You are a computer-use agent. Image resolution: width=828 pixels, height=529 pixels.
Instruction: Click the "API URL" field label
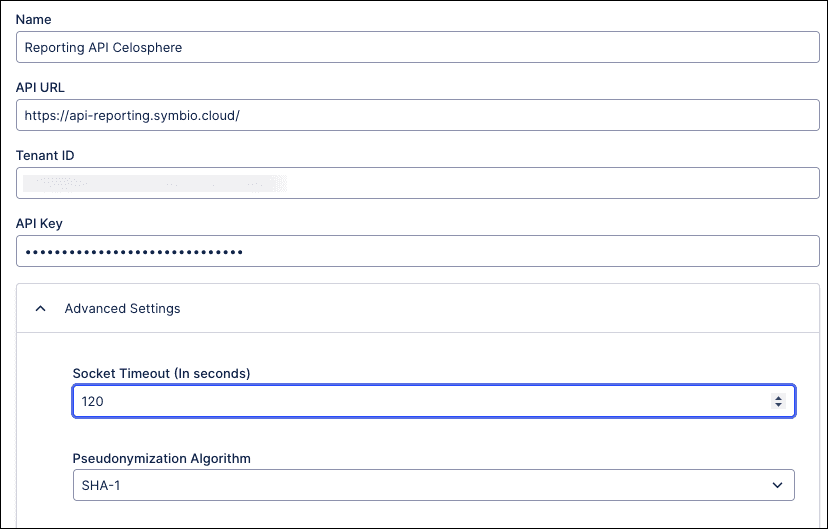(x=41, y=87)
